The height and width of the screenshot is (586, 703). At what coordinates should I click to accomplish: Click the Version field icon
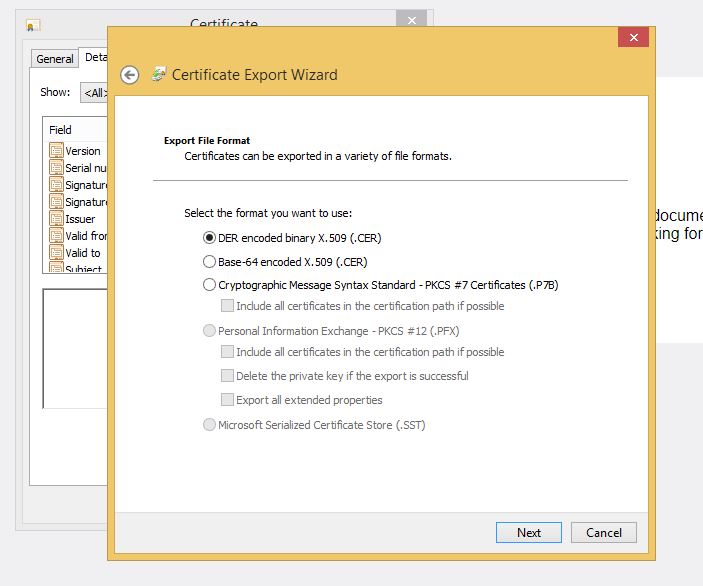click(56, 151)
